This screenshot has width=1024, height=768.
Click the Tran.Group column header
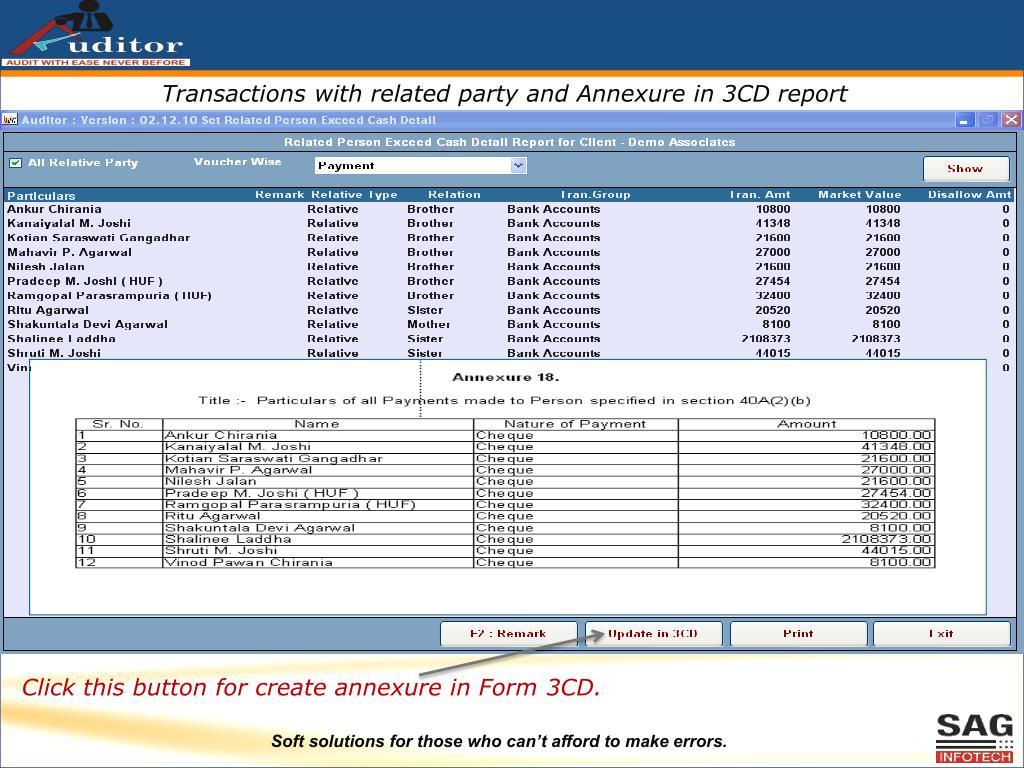click(x=595, y=195)
